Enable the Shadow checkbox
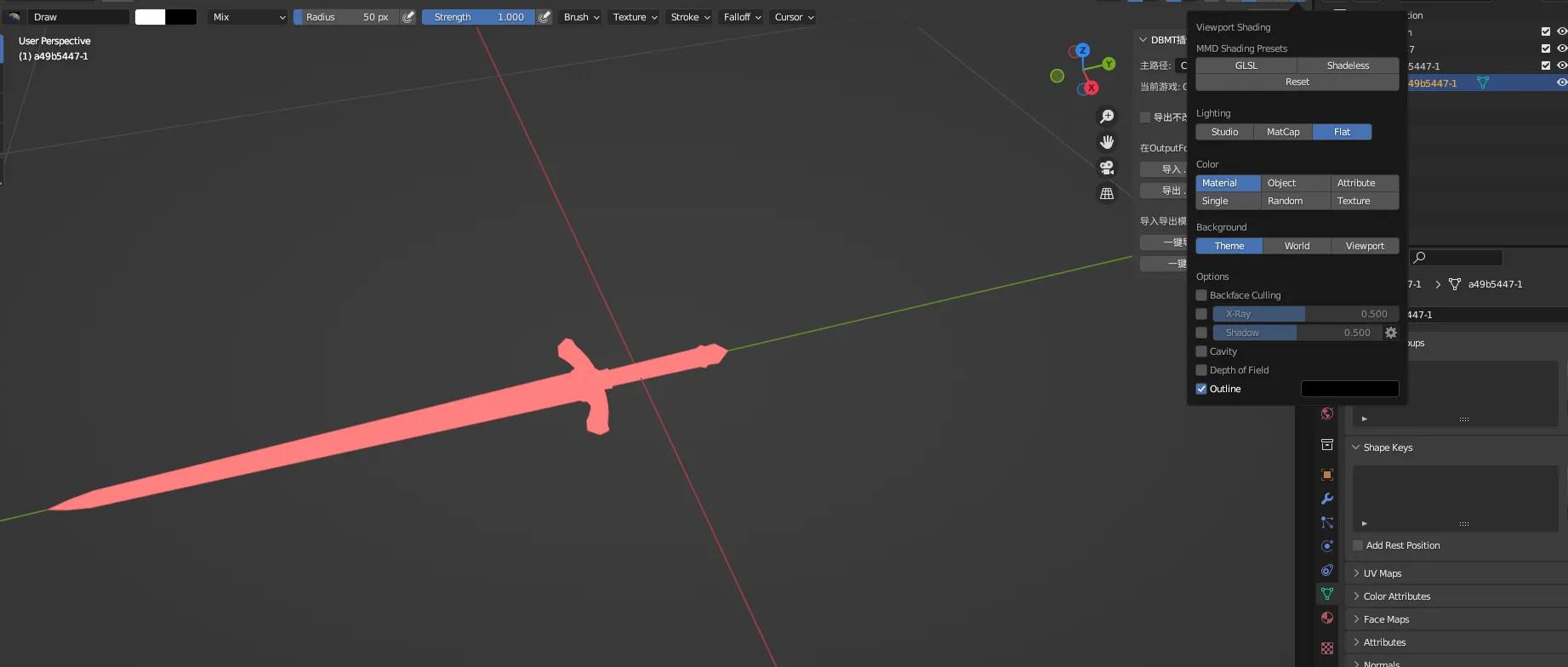Viewport: 1568px width, 667px height. 1201,333
